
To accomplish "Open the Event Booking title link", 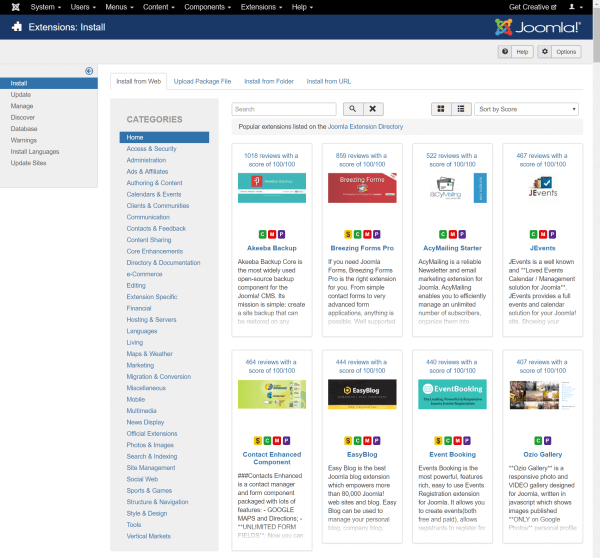I will pyautogui.click(x=452, y=454).
